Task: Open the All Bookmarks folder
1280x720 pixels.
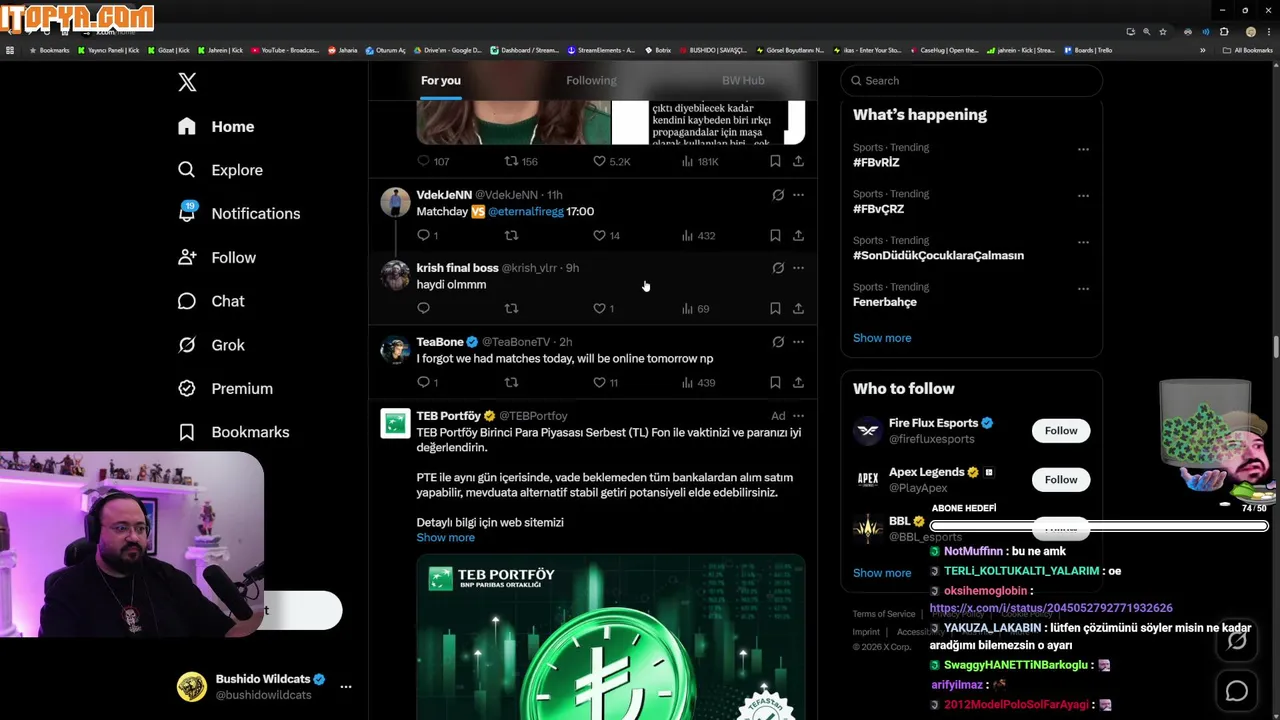Action: pyautogui.click(x=1247, y=50)
